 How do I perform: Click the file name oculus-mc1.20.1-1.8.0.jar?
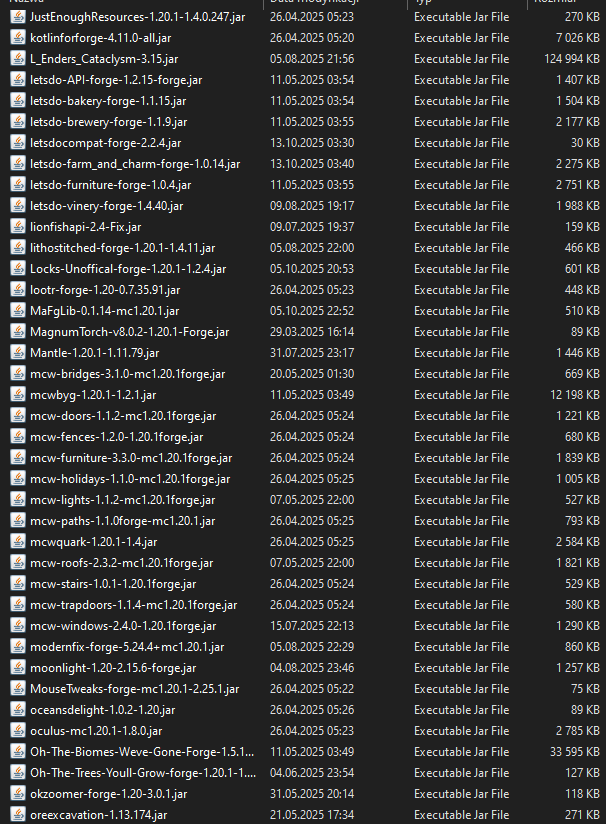pyautogui.click(x=96, y=731)
